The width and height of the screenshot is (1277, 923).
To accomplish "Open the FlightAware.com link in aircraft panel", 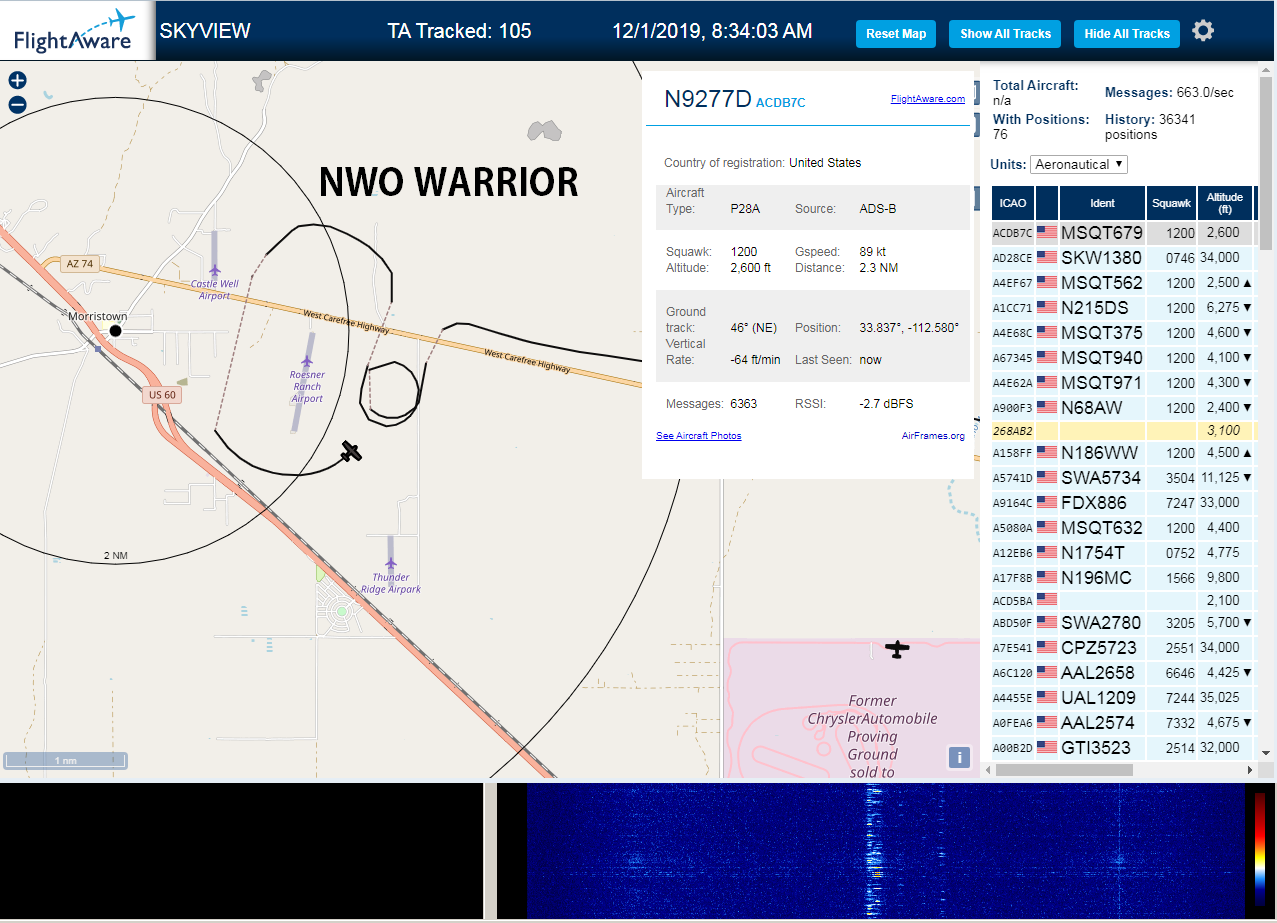I will point(927,99).
